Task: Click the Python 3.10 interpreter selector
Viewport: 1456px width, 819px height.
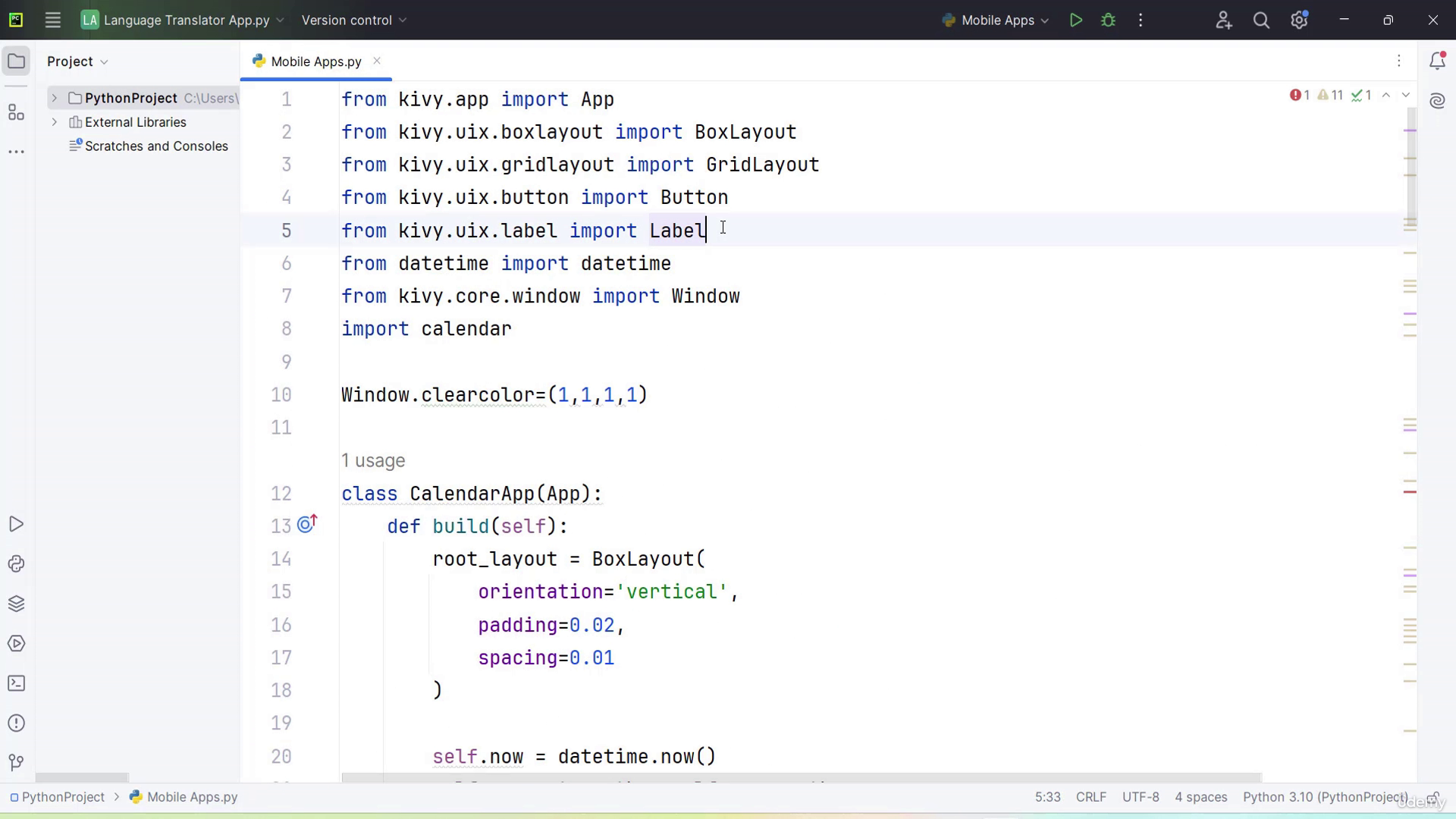Action: [x=1325, y=798]
